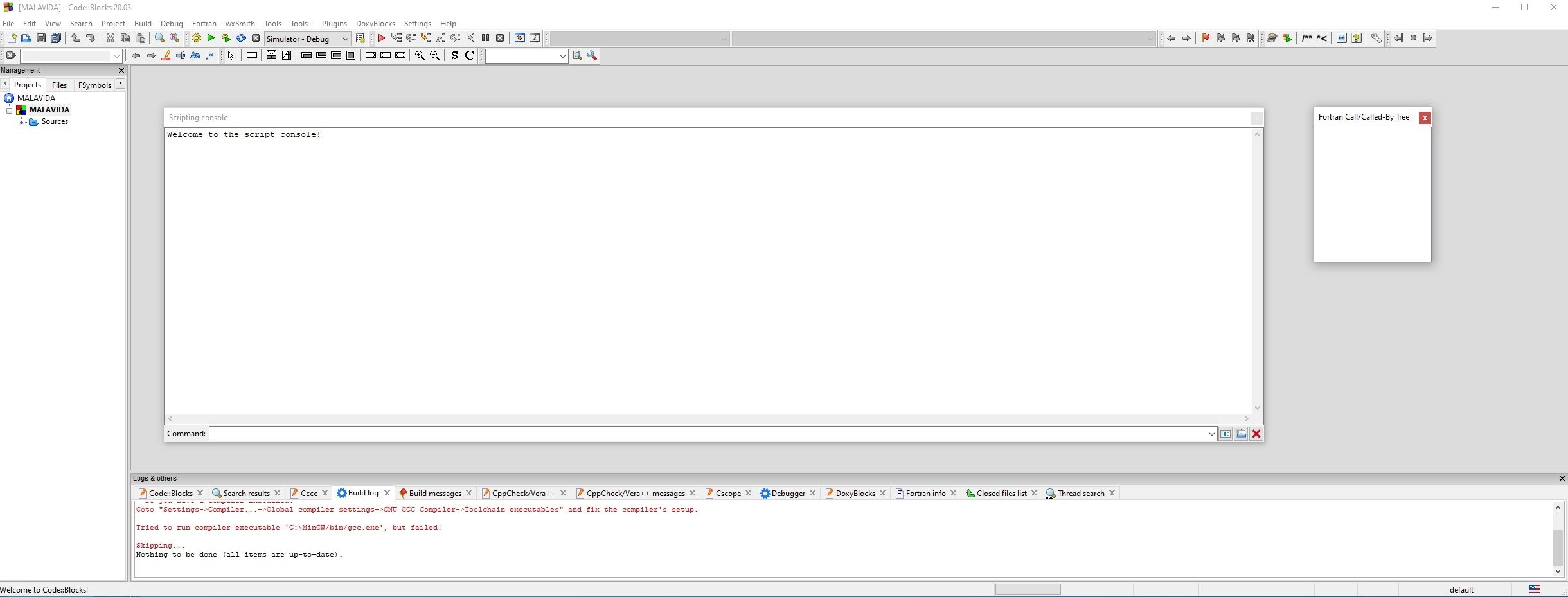Expand the Sources folder in Projects tree
Viewport: 1568px width, 597px height.
22,122
